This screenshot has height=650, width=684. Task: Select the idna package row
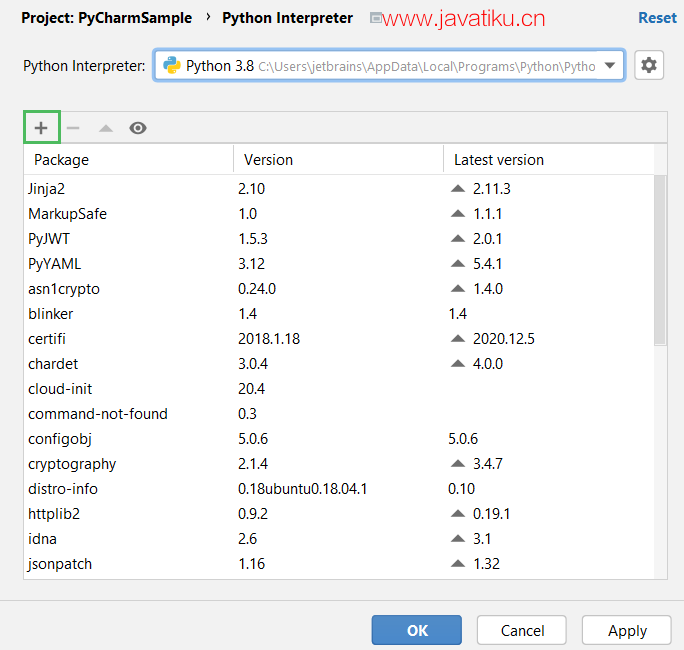point(339,539)
